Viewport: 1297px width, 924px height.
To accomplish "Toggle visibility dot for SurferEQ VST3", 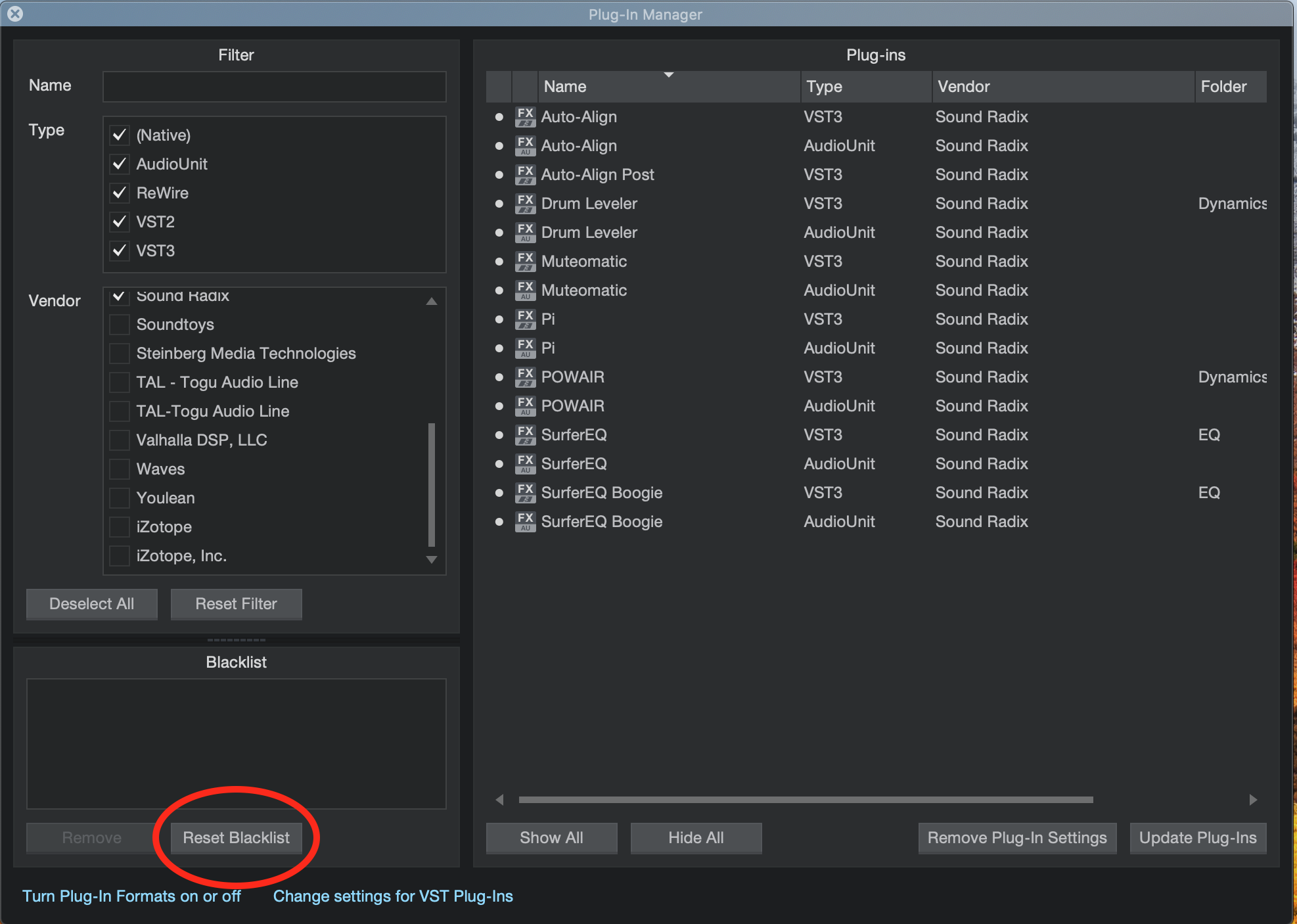I will [x=499, y=435].
